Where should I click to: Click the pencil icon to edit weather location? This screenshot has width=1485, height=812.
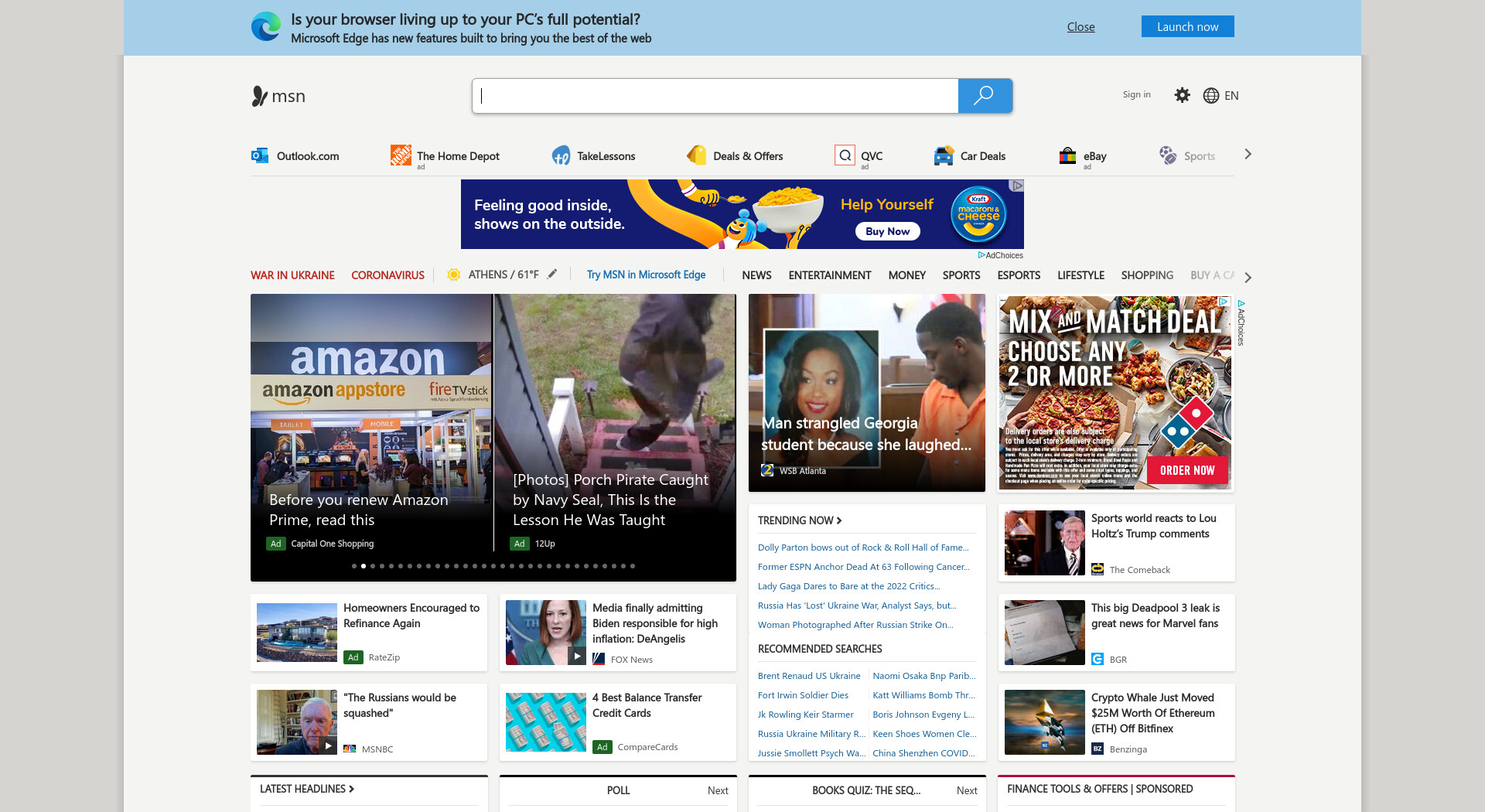point(552,274)
